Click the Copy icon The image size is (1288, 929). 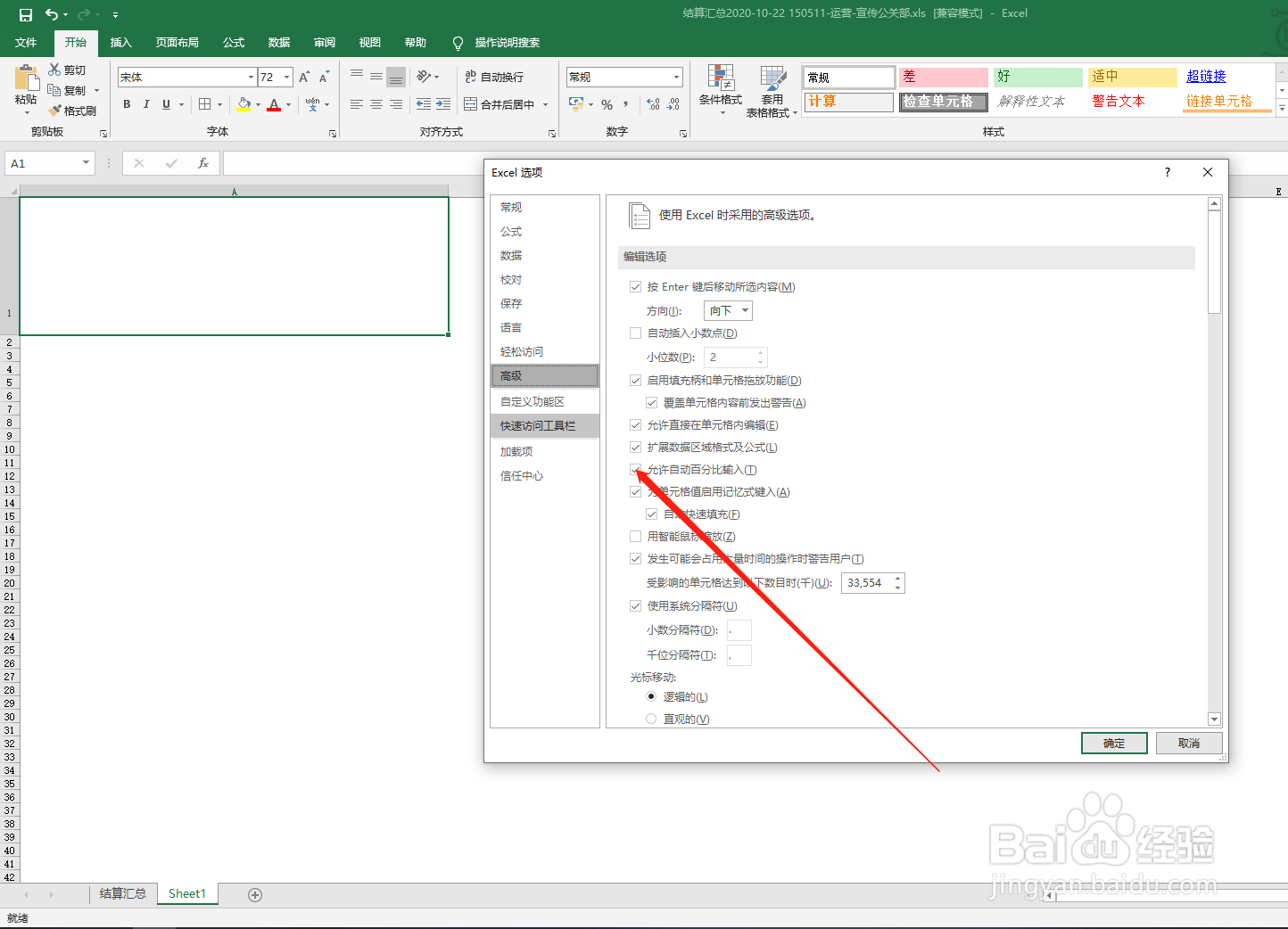click(54, 90)
